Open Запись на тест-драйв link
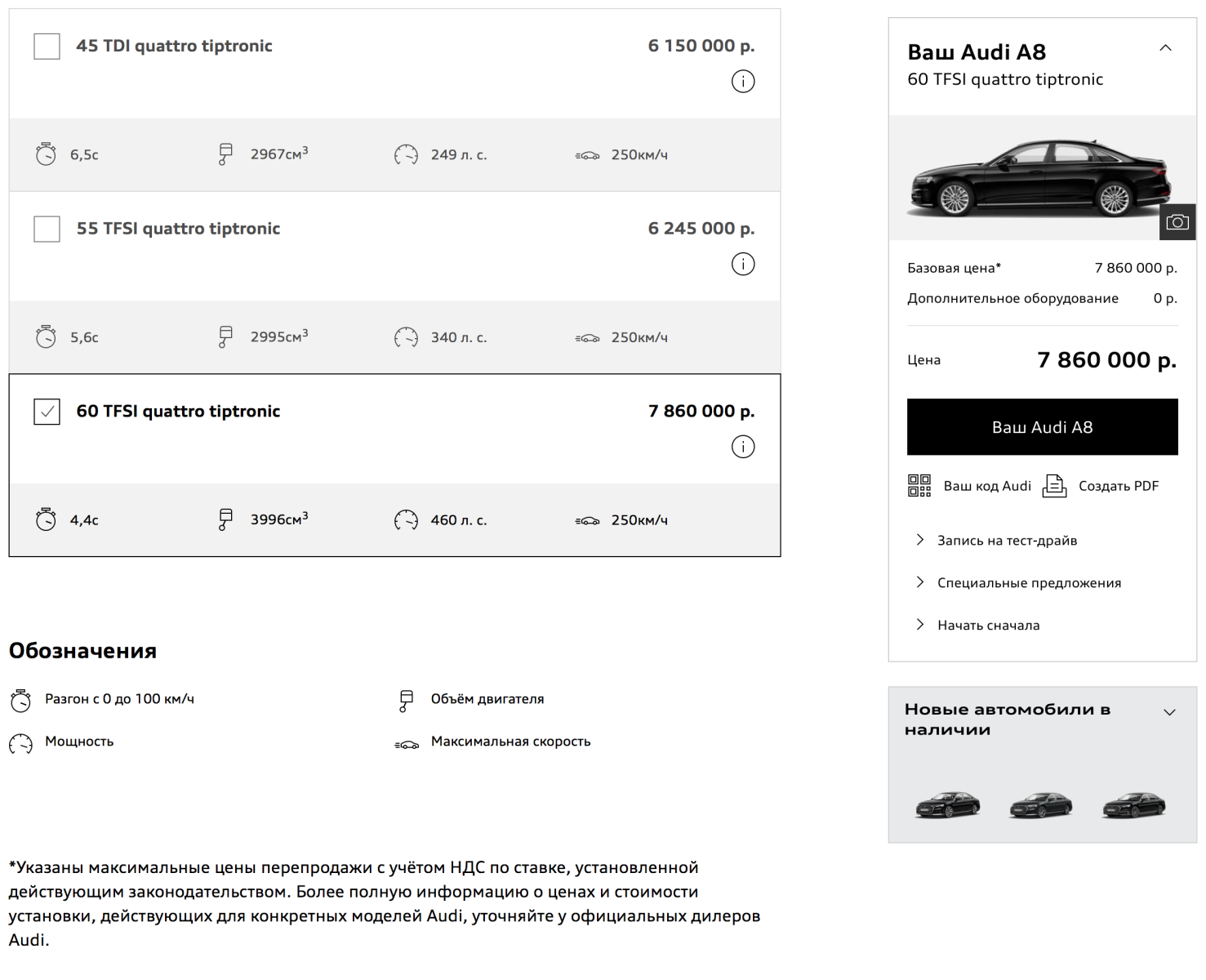The height and width of the screenshot is (980, 1206). [x=1007, y=541]
